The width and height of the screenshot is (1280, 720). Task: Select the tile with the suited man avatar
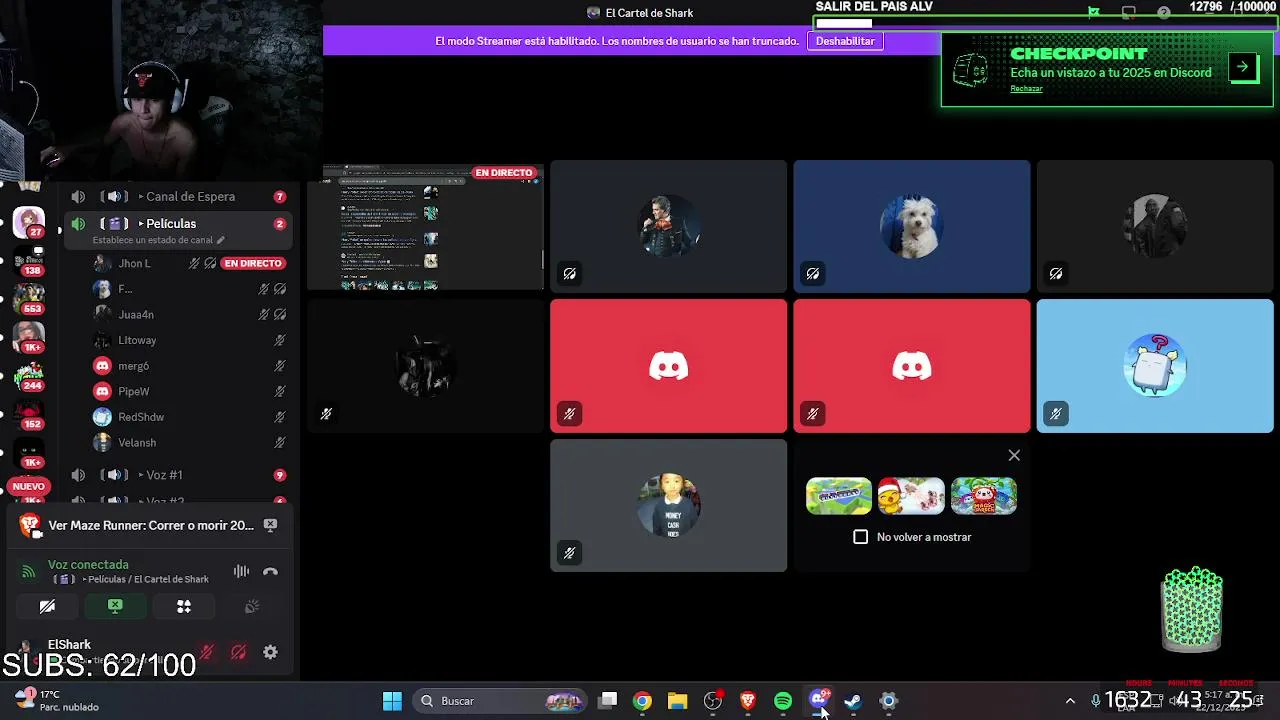click(669, 227)
